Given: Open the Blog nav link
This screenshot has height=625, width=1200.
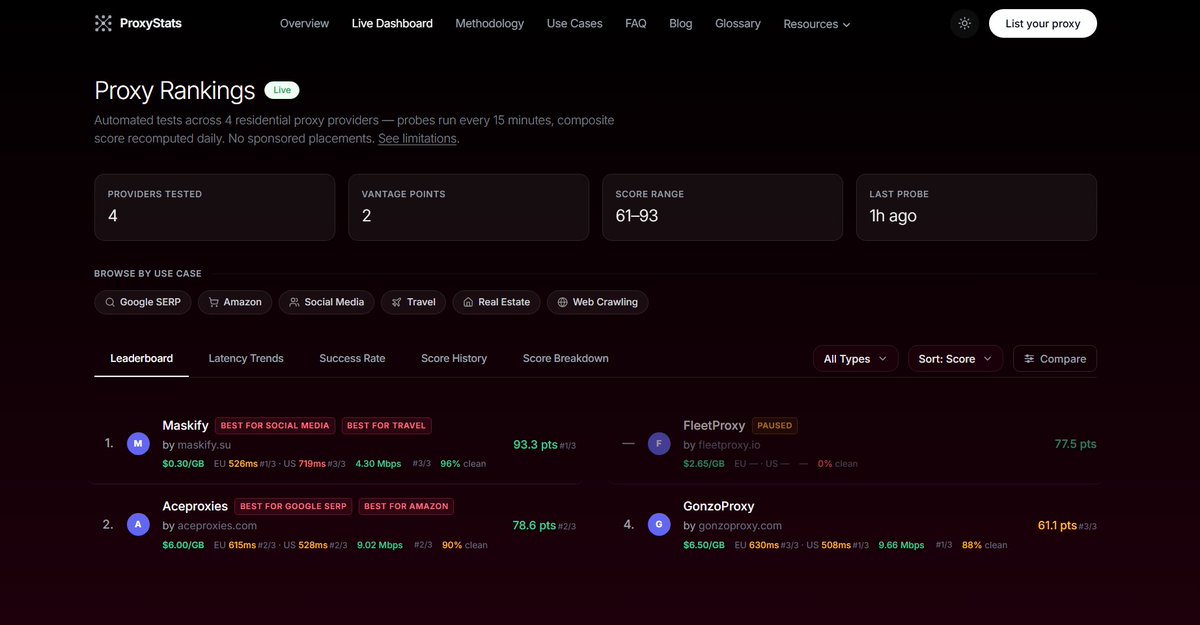Looking at the screenshot, I should pyautogui.click(x=681, y=23).
